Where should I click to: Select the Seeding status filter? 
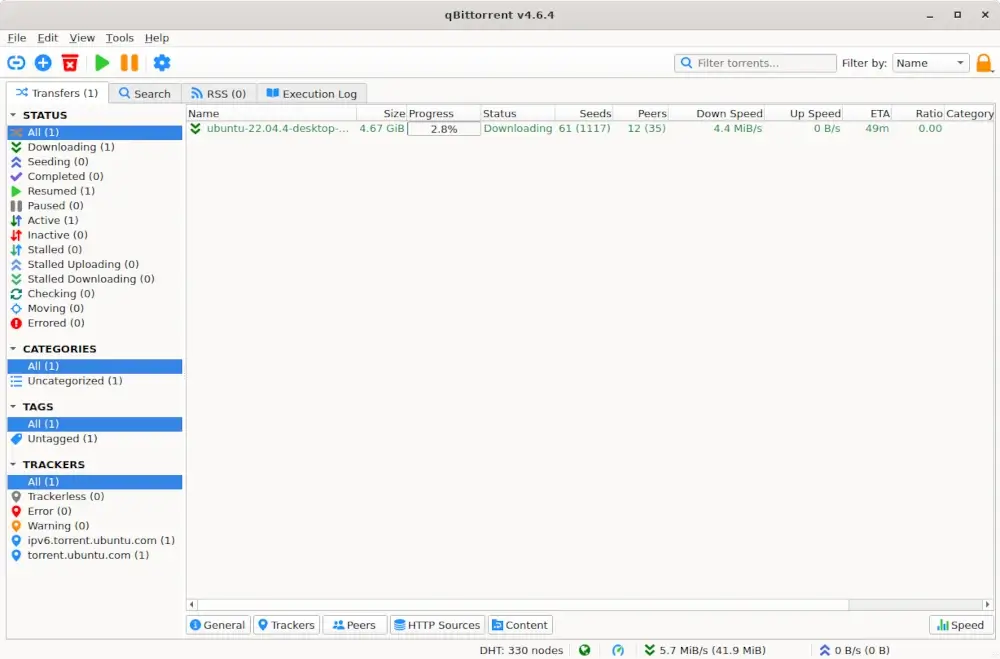[56, 161]
